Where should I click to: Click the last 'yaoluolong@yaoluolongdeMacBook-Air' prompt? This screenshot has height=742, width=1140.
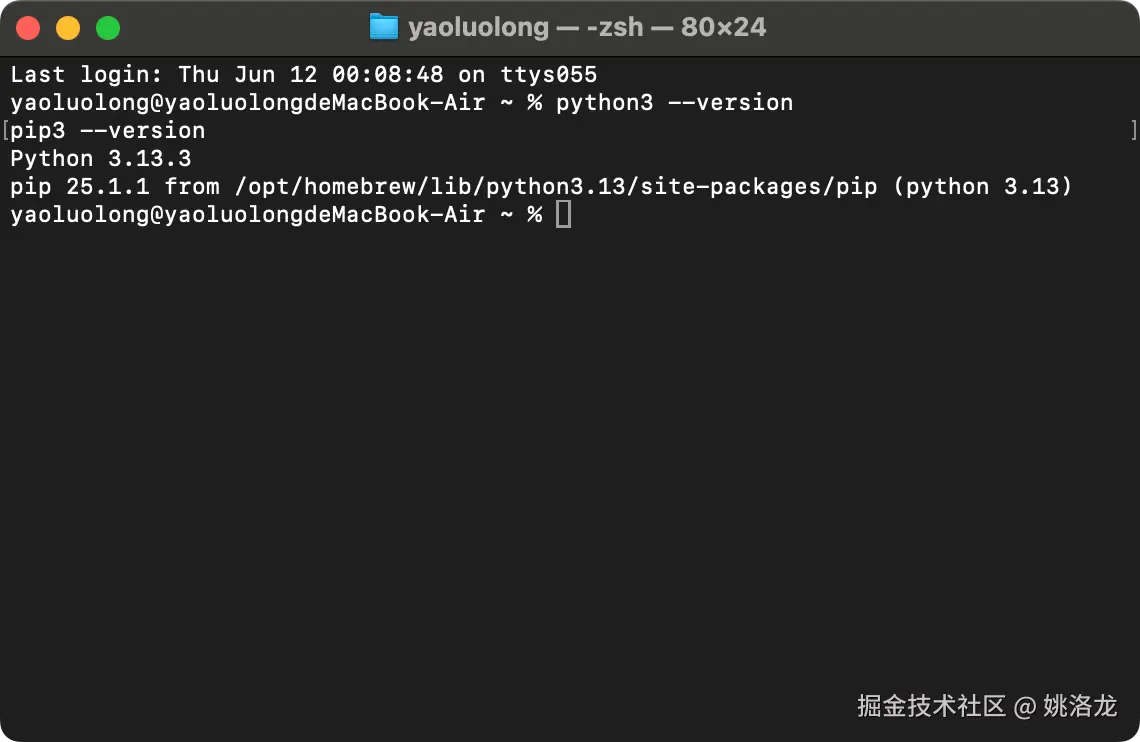point(248,214)
